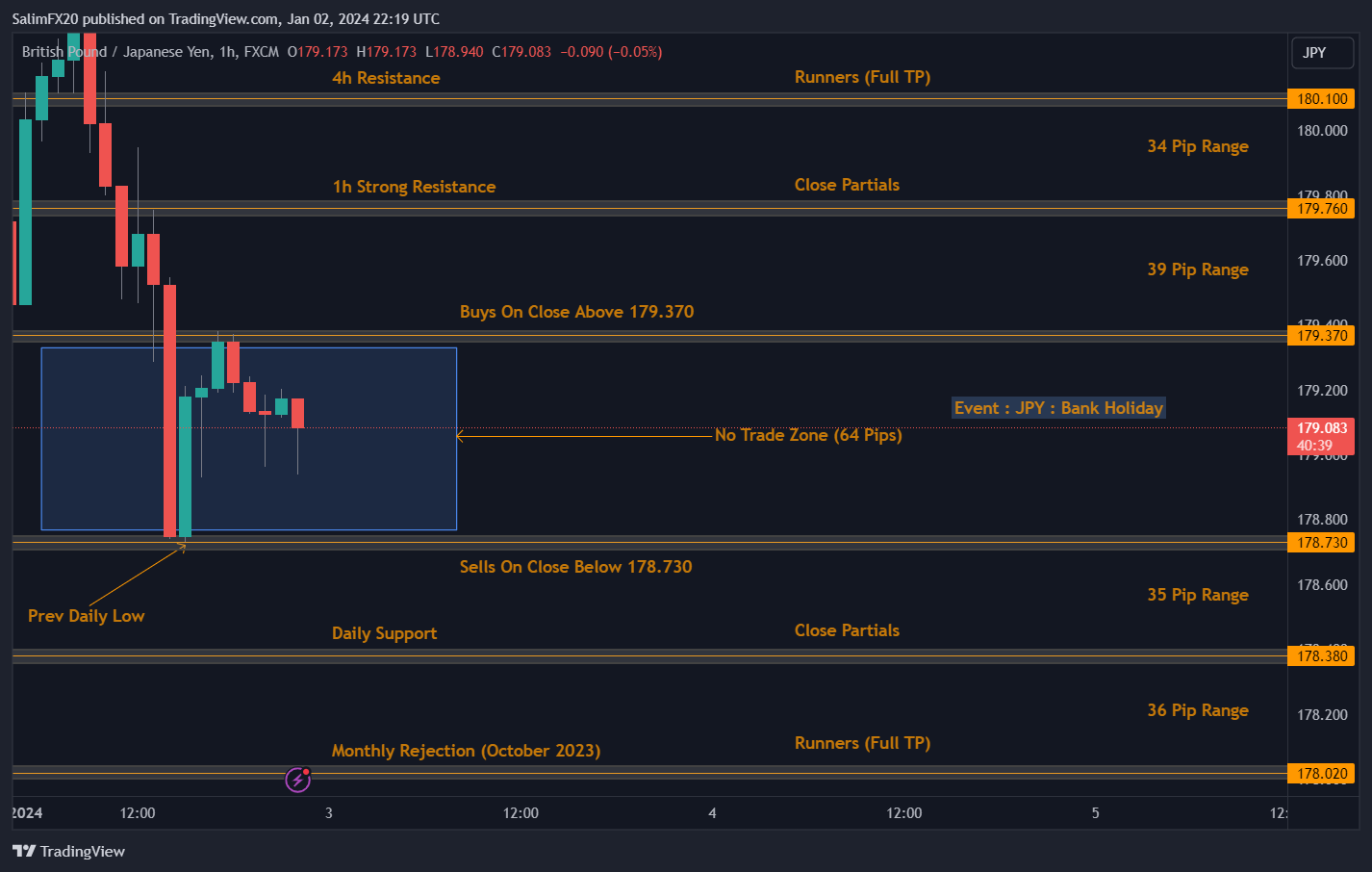Select the 178.380 price axis label
This screenshot has width=1372, height=872.
[1321, 656]
